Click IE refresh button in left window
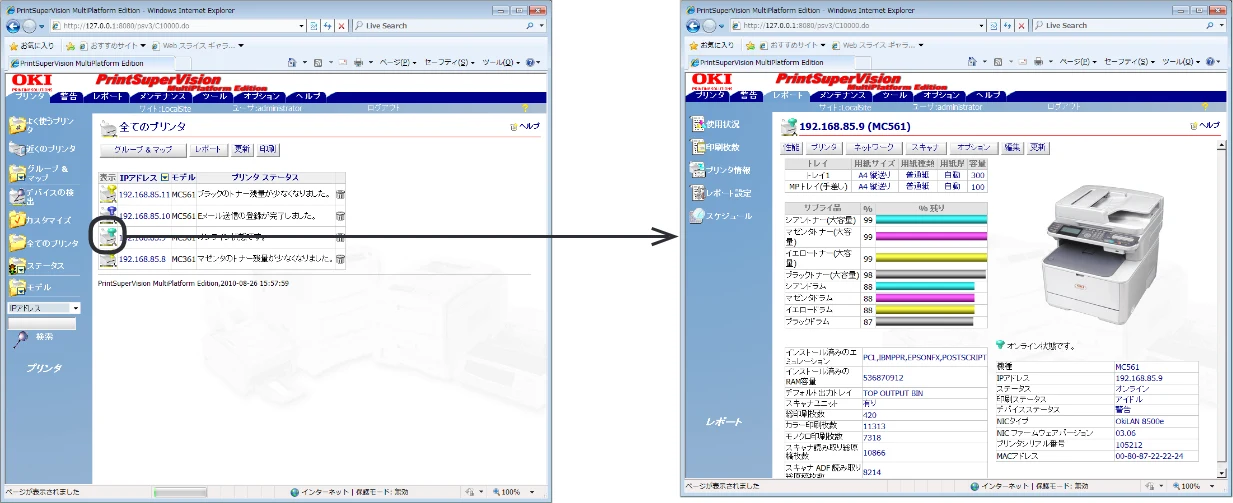 328,25
